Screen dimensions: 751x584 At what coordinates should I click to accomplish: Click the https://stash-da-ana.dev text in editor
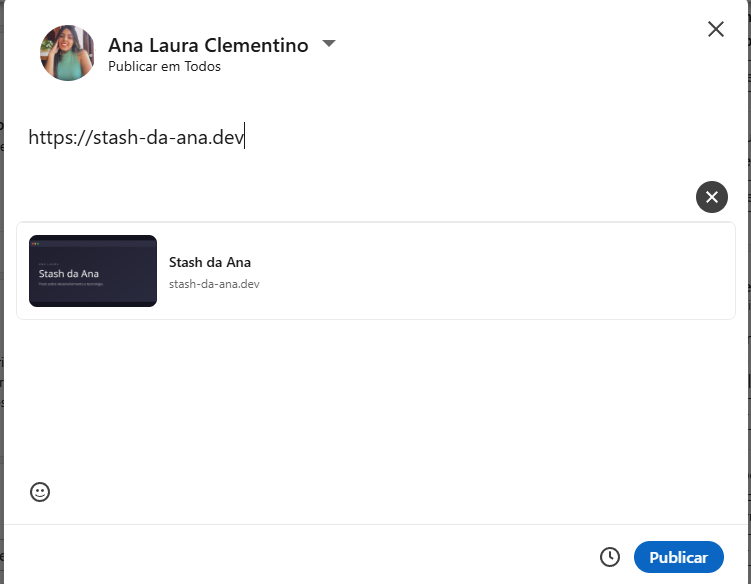(137, 137)
